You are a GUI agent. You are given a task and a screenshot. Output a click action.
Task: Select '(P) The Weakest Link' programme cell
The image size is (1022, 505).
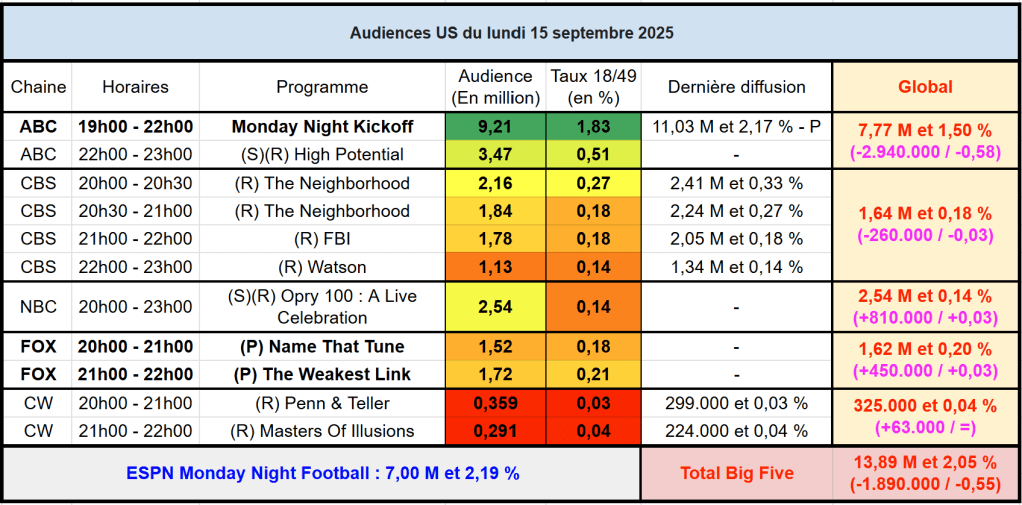[322, 375]
